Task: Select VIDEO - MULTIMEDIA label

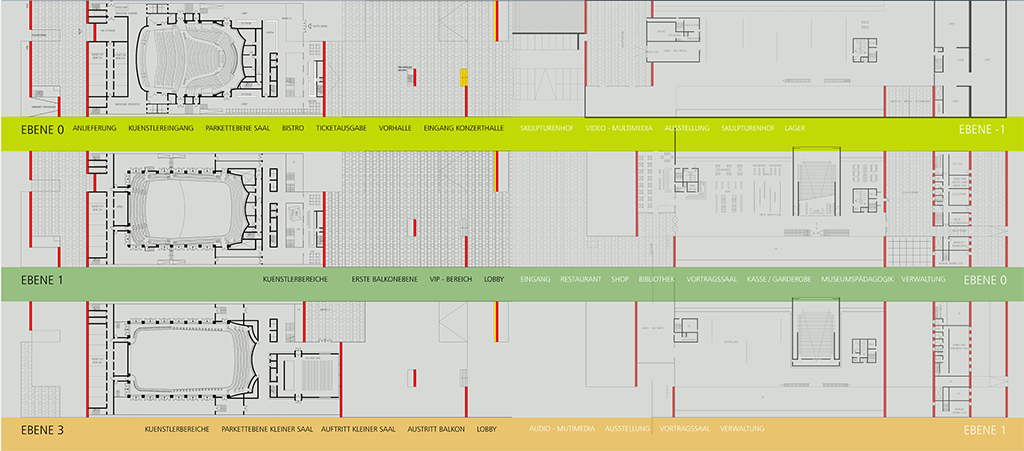Action: tap(618, 129)
